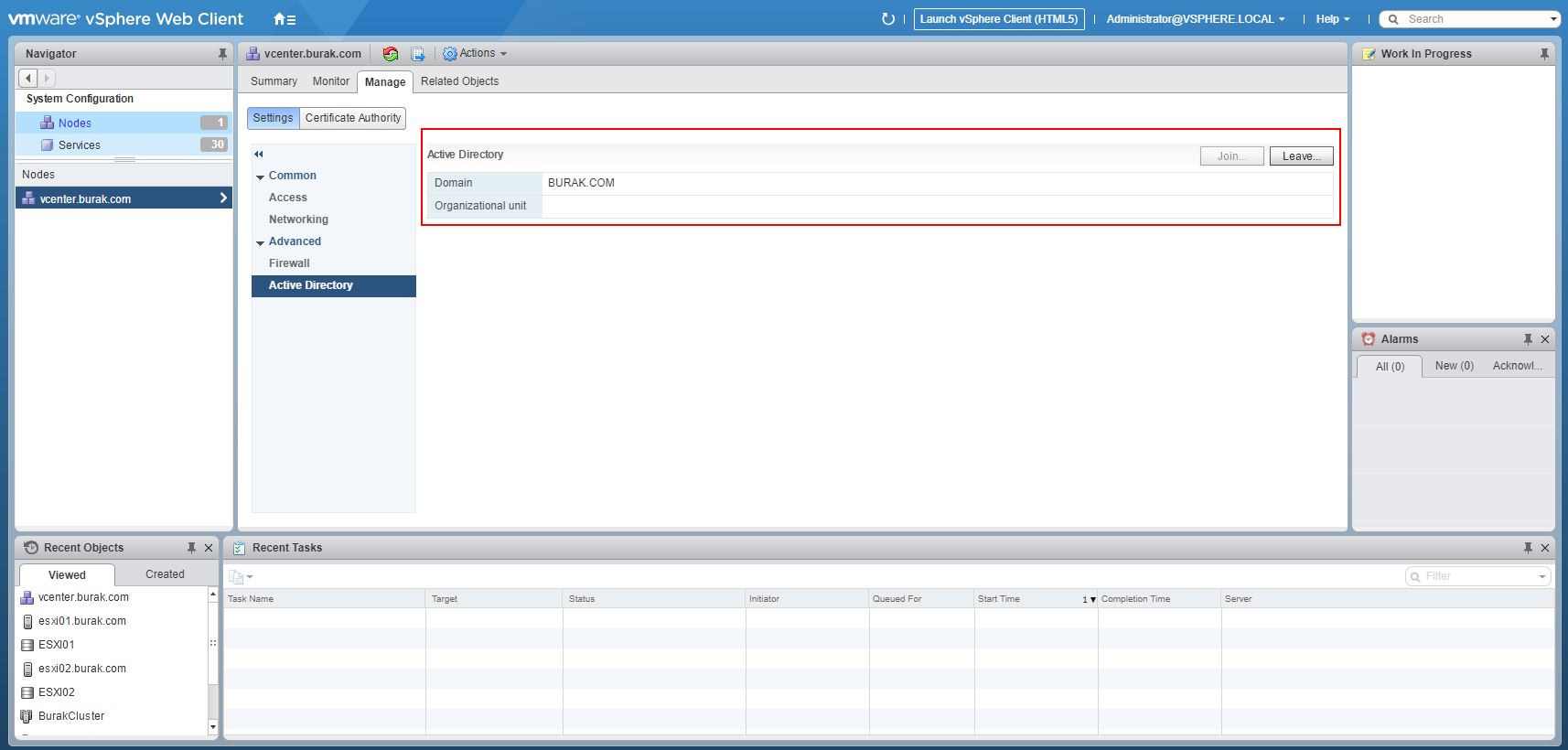
Task: Show the All (0) alarms tab
Action: point(1390,366)
